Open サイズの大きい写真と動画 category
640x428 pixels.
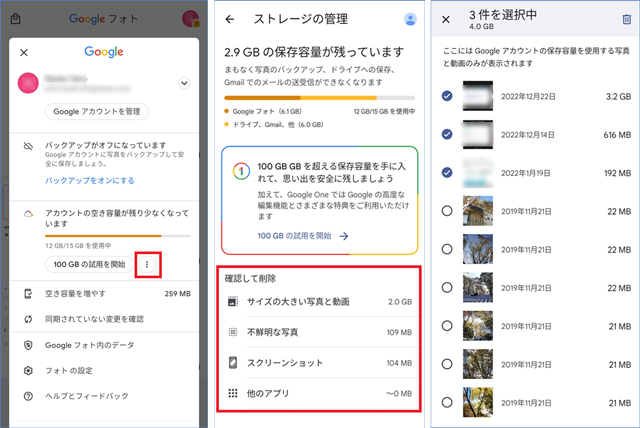pyautogui.click(x=320, y=302)
